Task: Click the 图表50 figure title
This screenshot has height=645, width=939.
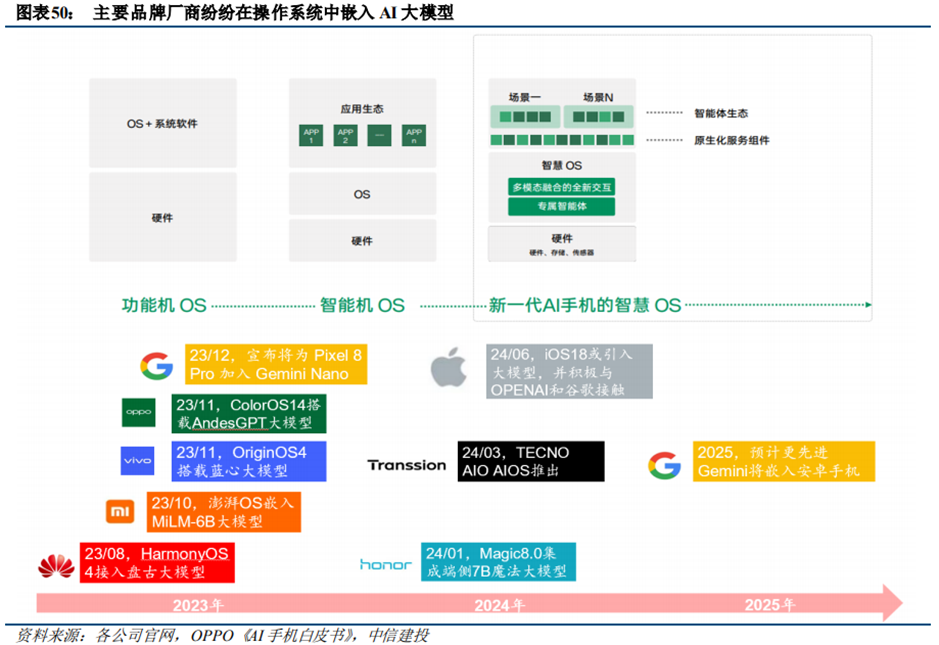Action: pos(234,12)
